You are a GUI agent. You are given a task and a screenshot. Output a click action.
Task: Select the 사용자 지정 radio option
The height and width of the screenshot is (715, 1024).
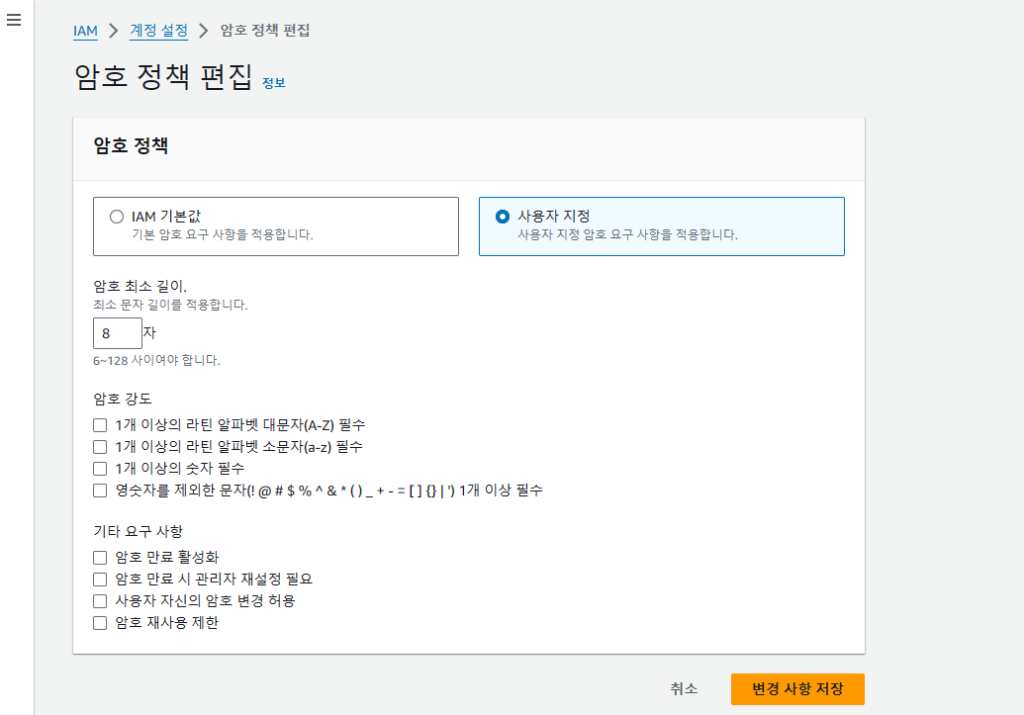(x=502, y=217)
